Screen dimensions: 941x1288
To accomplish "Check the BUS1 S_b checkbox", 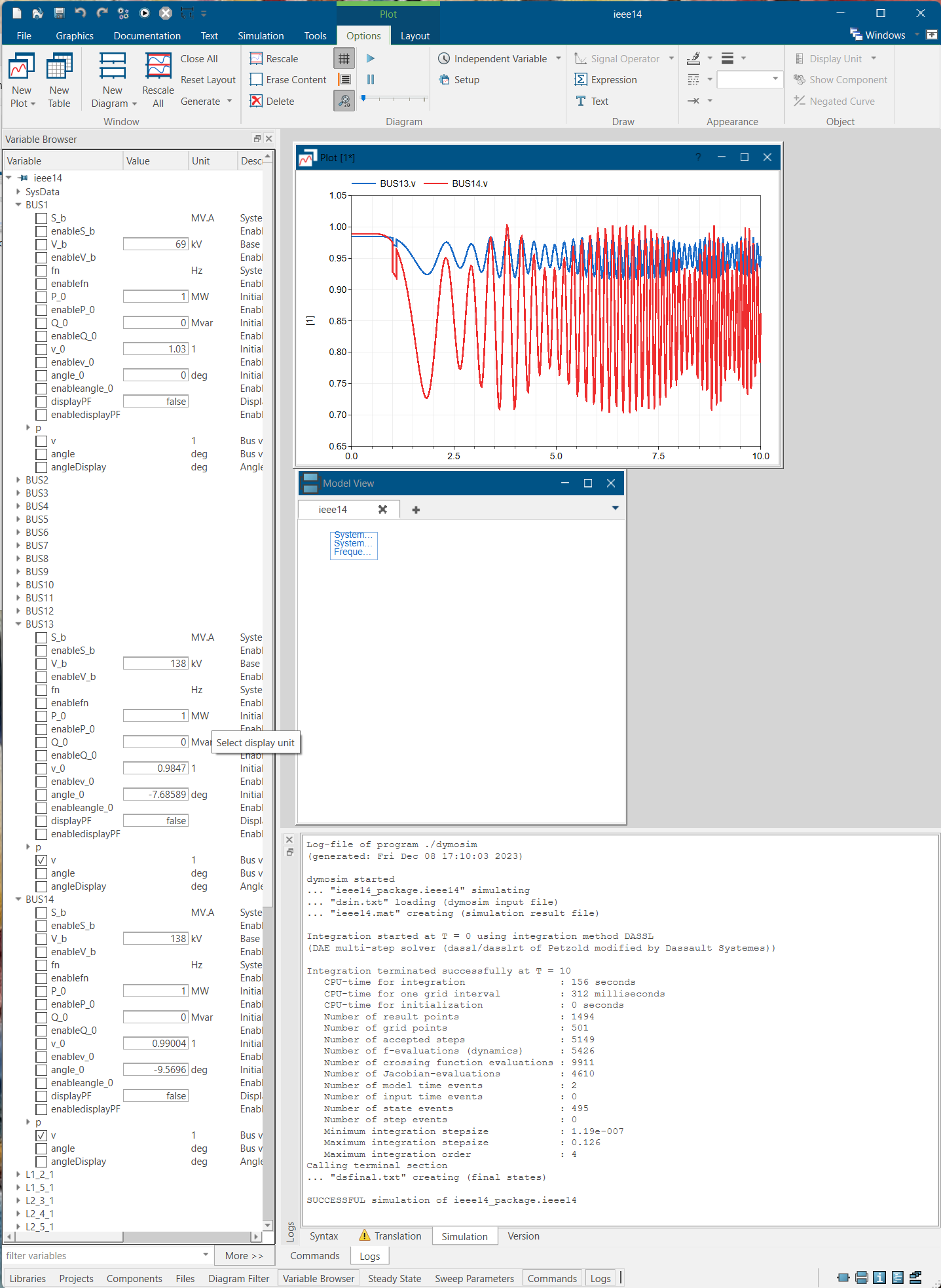I will (41, 218).
